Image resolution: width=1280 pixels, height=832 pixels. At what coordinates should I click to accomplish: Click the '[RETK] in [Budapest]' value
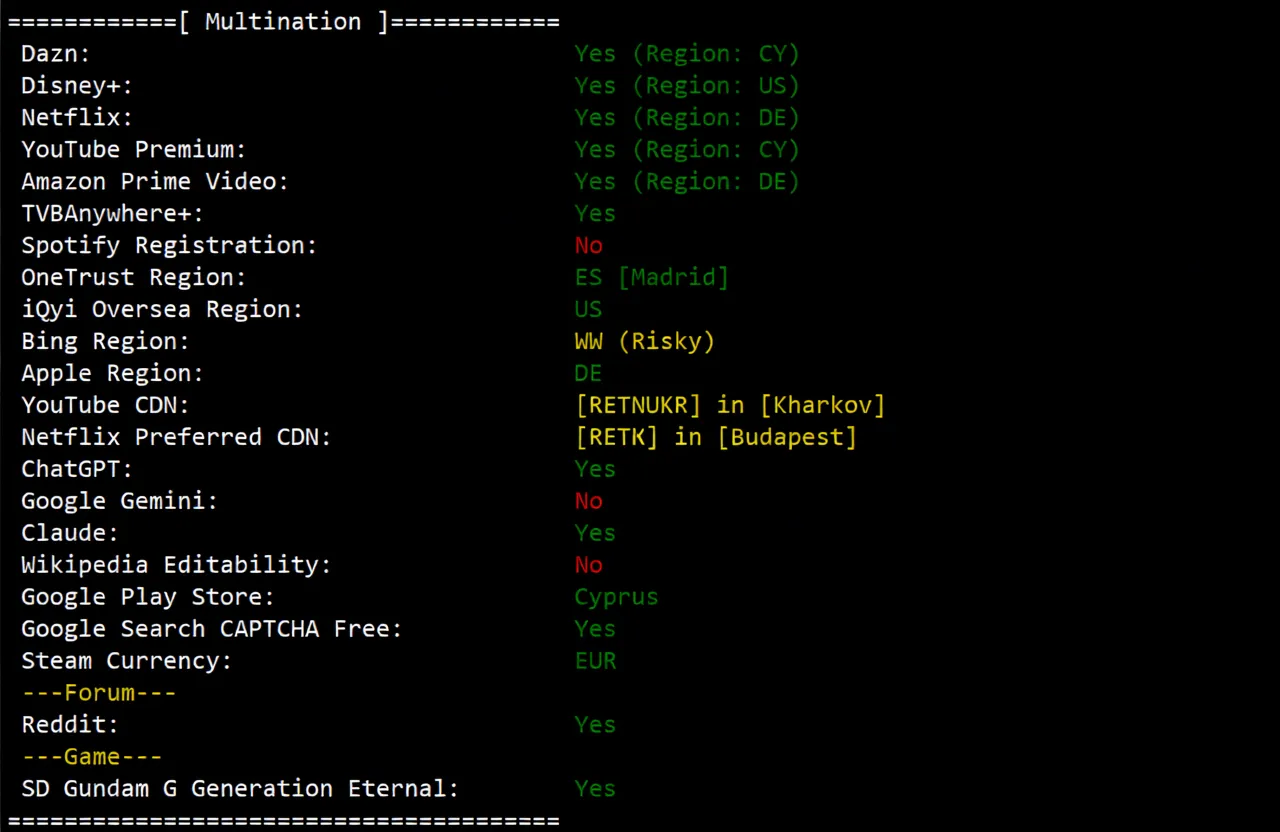(716, 438)
